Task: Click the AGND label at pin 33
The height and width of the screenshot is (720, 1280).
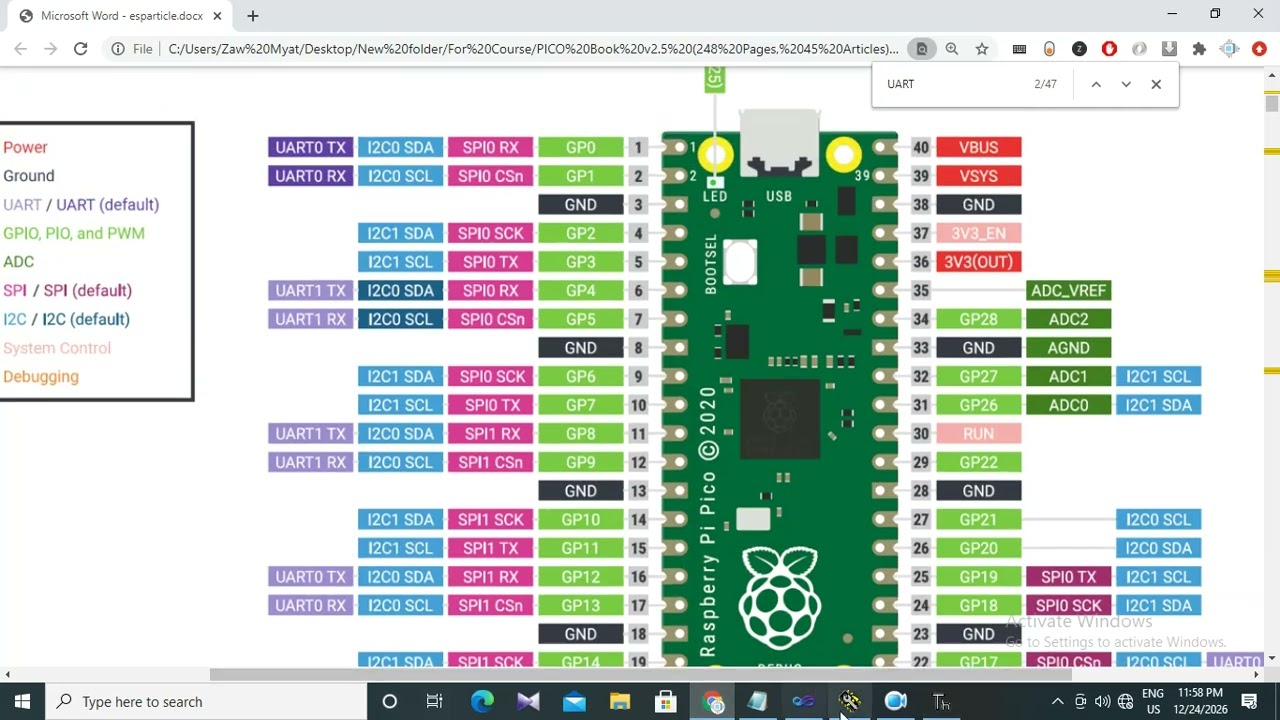Action: point(1068,348)
